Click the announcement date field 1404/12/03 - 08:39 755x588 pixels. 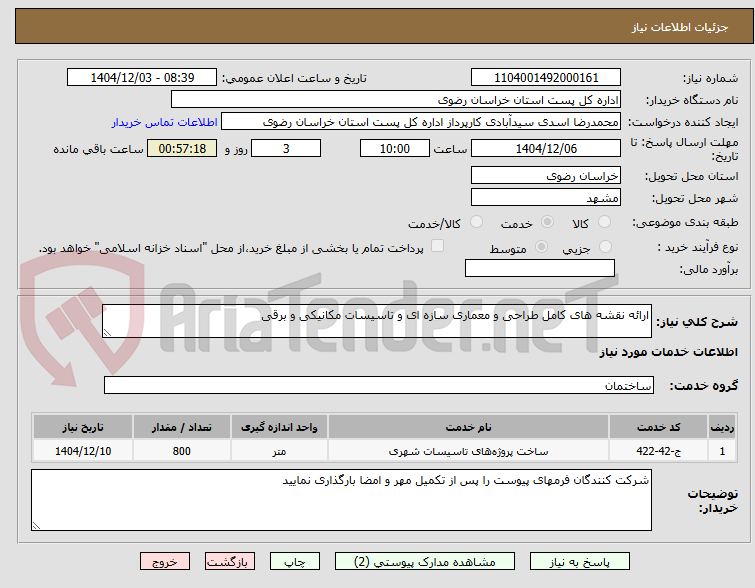click(x=142, y=78)
